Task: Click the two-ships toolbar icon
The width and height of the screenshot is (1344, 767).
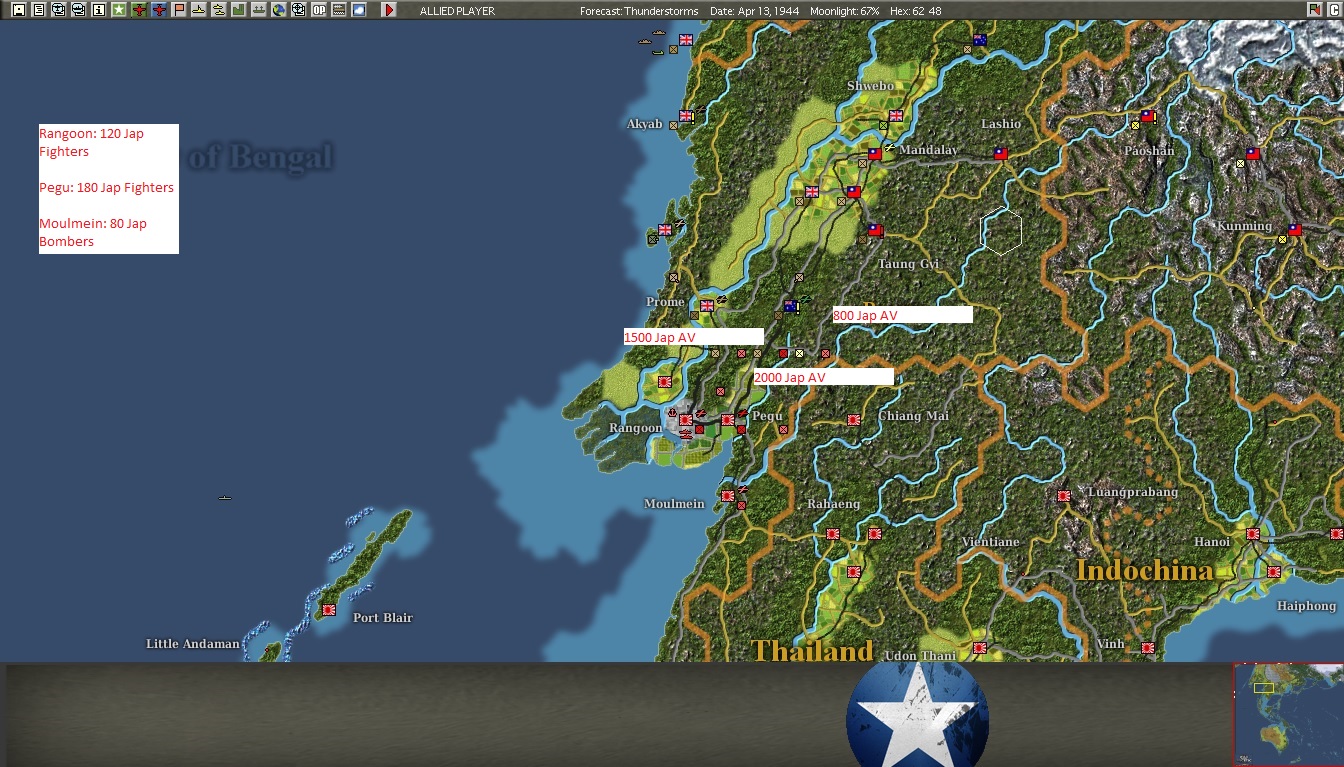Action: (x=219, y=10)
